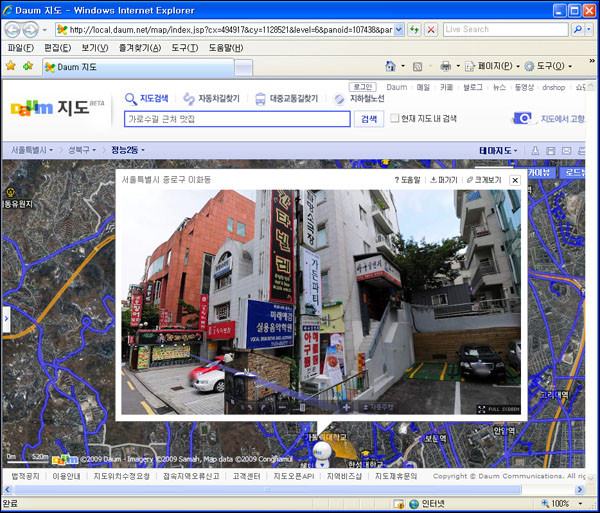Open the Favorites Center star icon

[11, 66]
